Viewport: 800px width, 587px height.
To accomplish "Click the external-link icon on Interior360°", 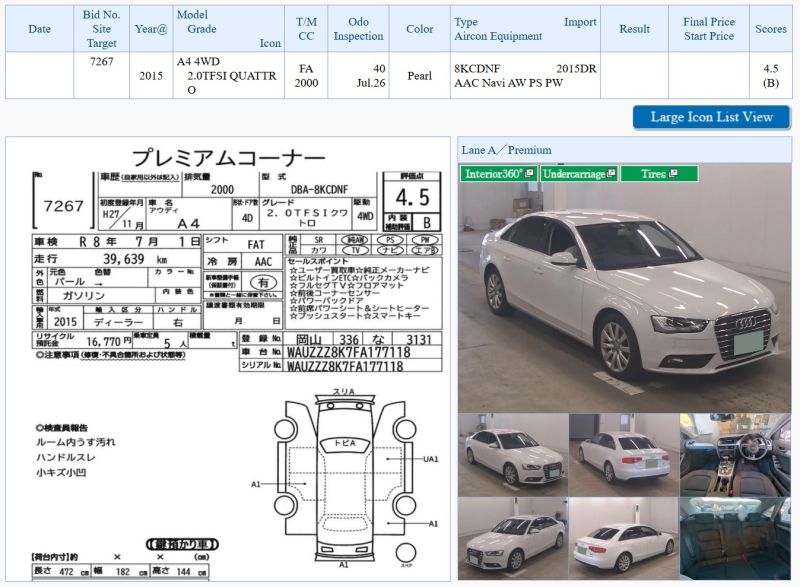I will click(x=529, y=173).
